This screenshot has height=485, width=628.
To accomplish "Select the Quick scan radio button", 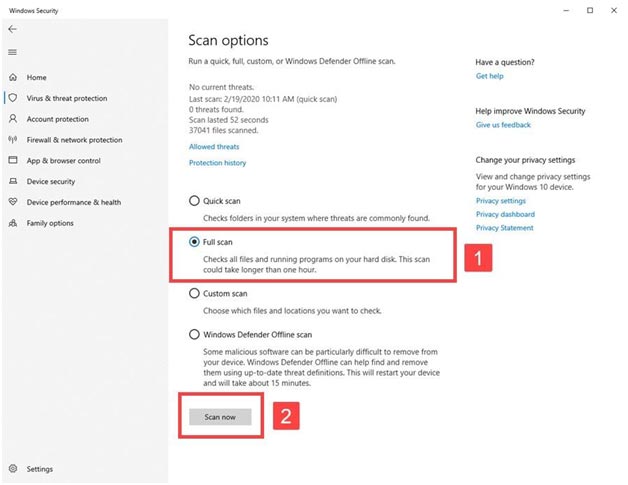I will click(194, 201).
